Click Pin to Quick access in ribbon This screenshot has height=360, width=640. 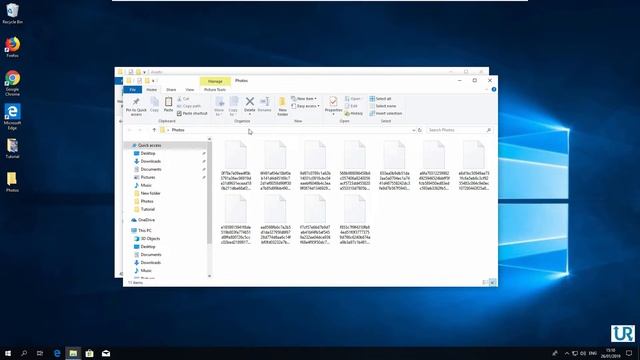136,107
